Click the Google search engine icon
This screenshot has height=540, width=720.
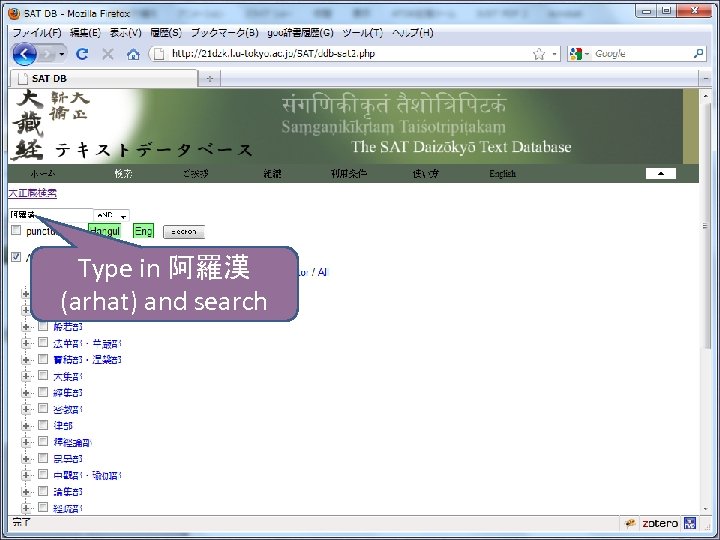[576, 54]
